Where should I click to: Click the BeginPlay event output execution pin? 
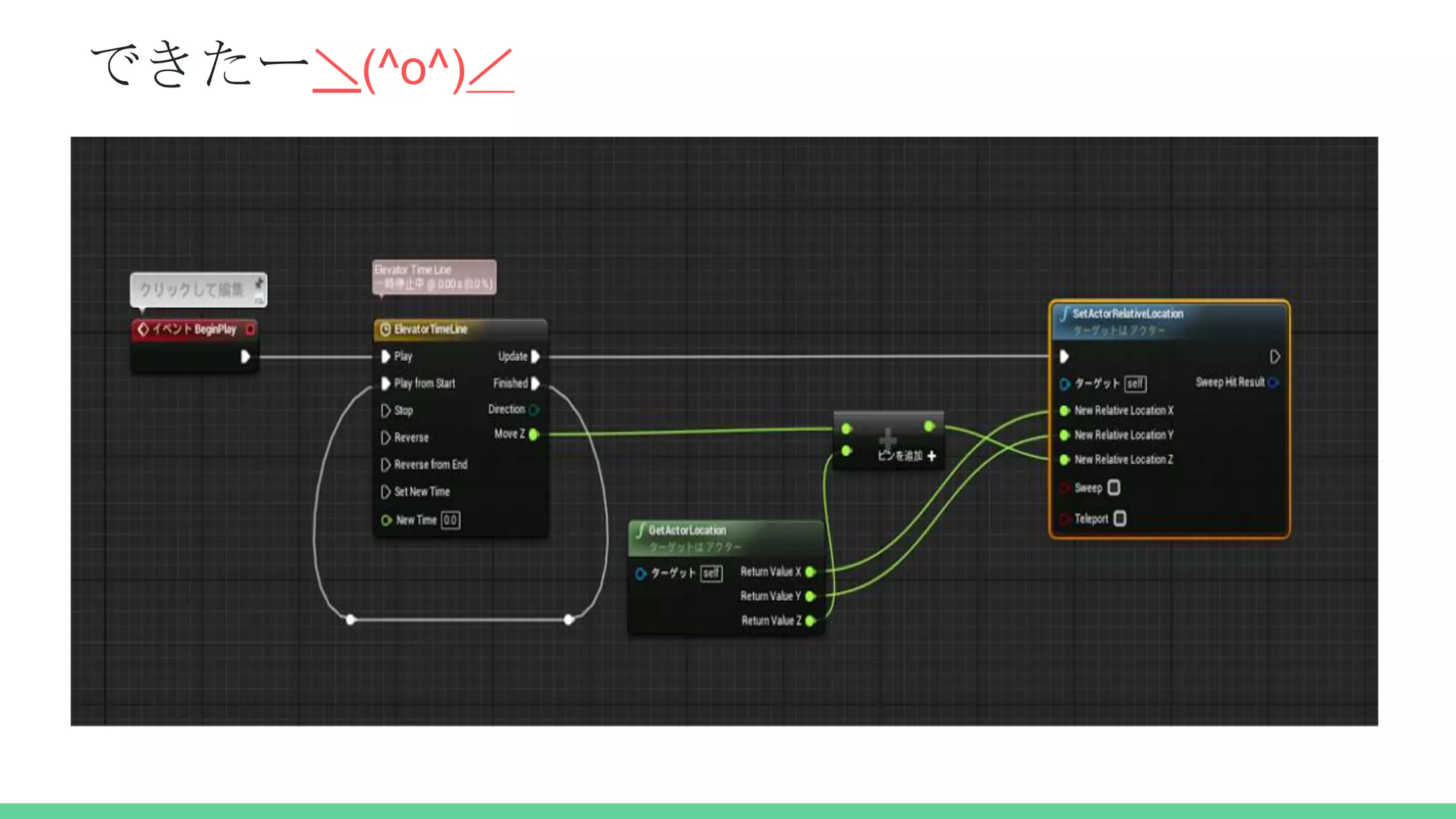click(245, 356)
